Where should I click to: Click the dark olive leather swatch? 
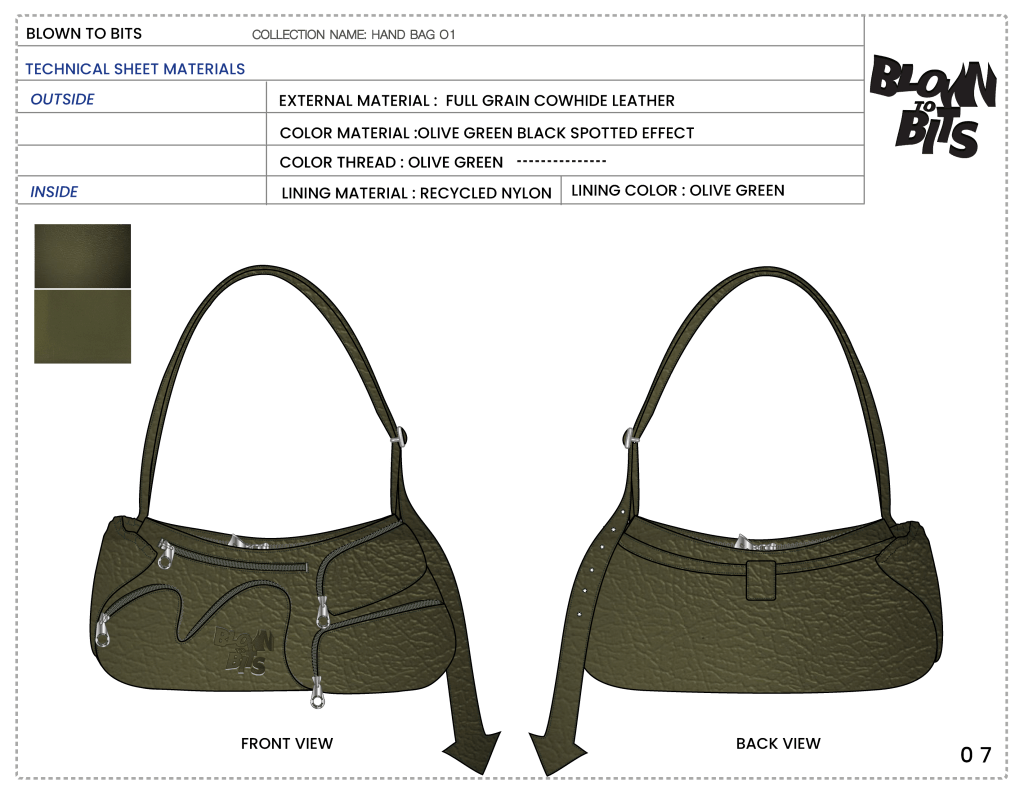[x=82, y=256]
